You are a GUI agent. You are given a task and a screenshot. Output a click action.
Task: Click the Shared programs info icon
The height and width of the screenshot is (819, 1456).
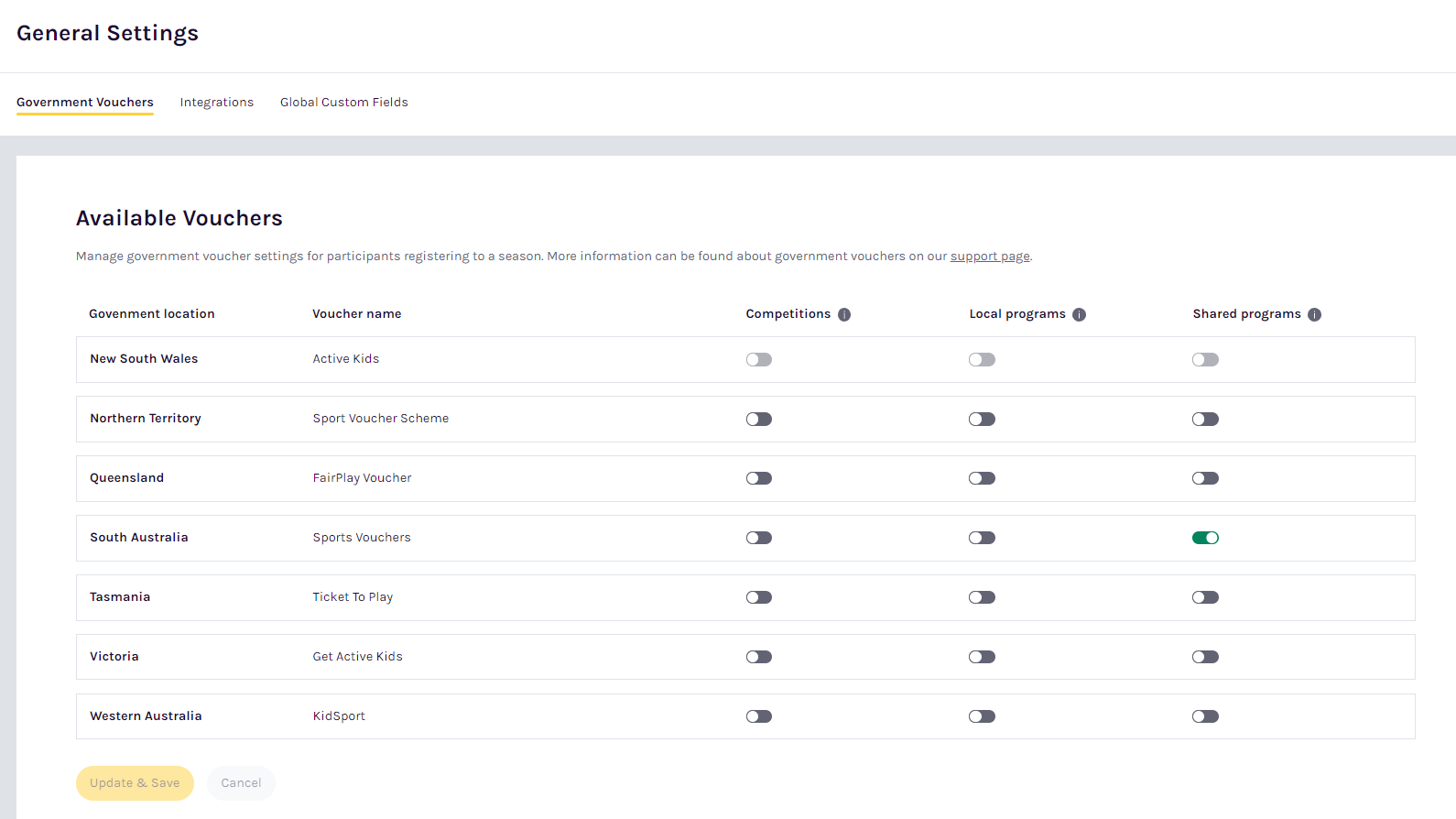[x=1315, y=314]
